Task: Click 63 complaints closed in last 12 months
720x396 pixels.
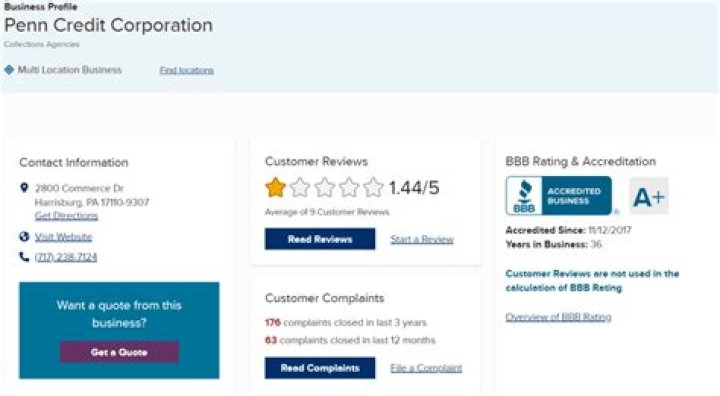Action: pos(350,340)
